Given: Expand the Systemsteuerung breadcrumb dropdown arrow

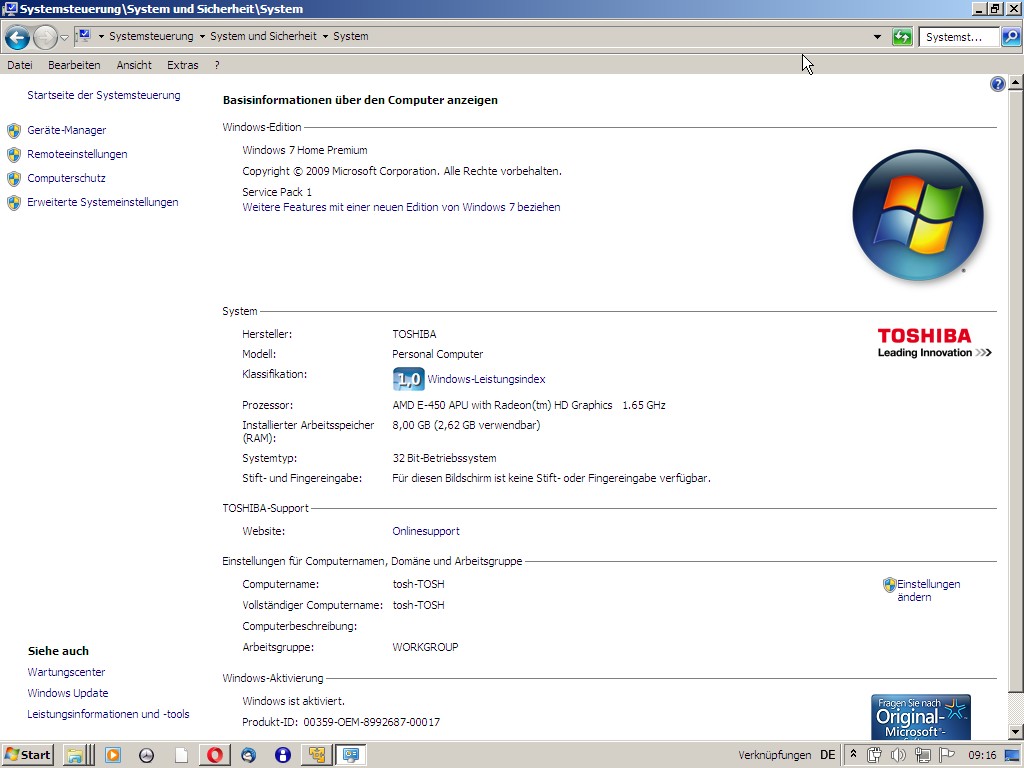Looking at the screenshot, I should pyautogui.click(x=202, y=37).
